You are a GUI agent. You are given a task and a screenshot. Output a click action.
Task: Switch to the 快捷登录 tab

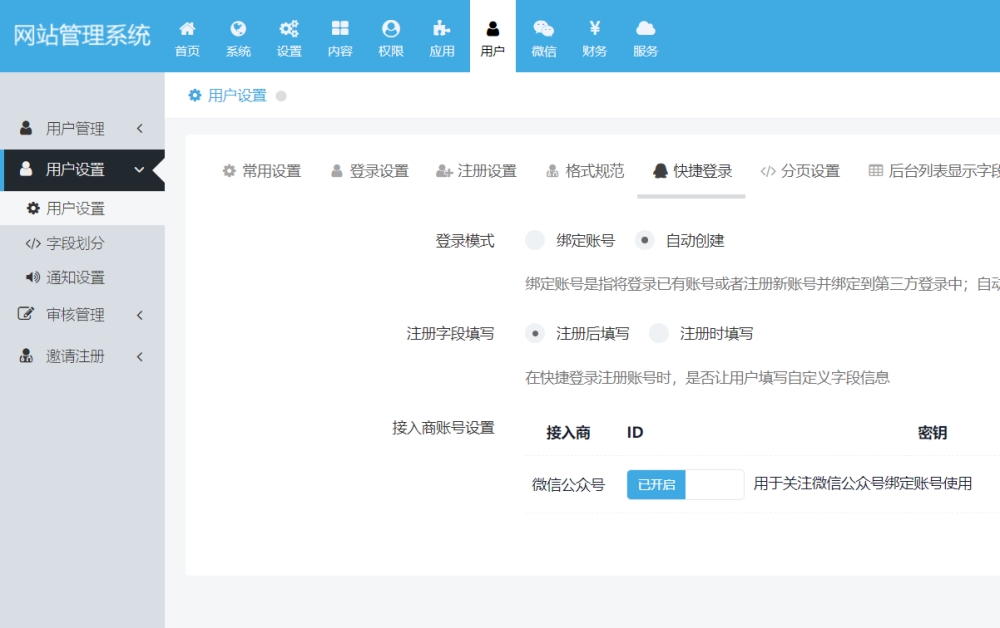click(x=692, y=171)
